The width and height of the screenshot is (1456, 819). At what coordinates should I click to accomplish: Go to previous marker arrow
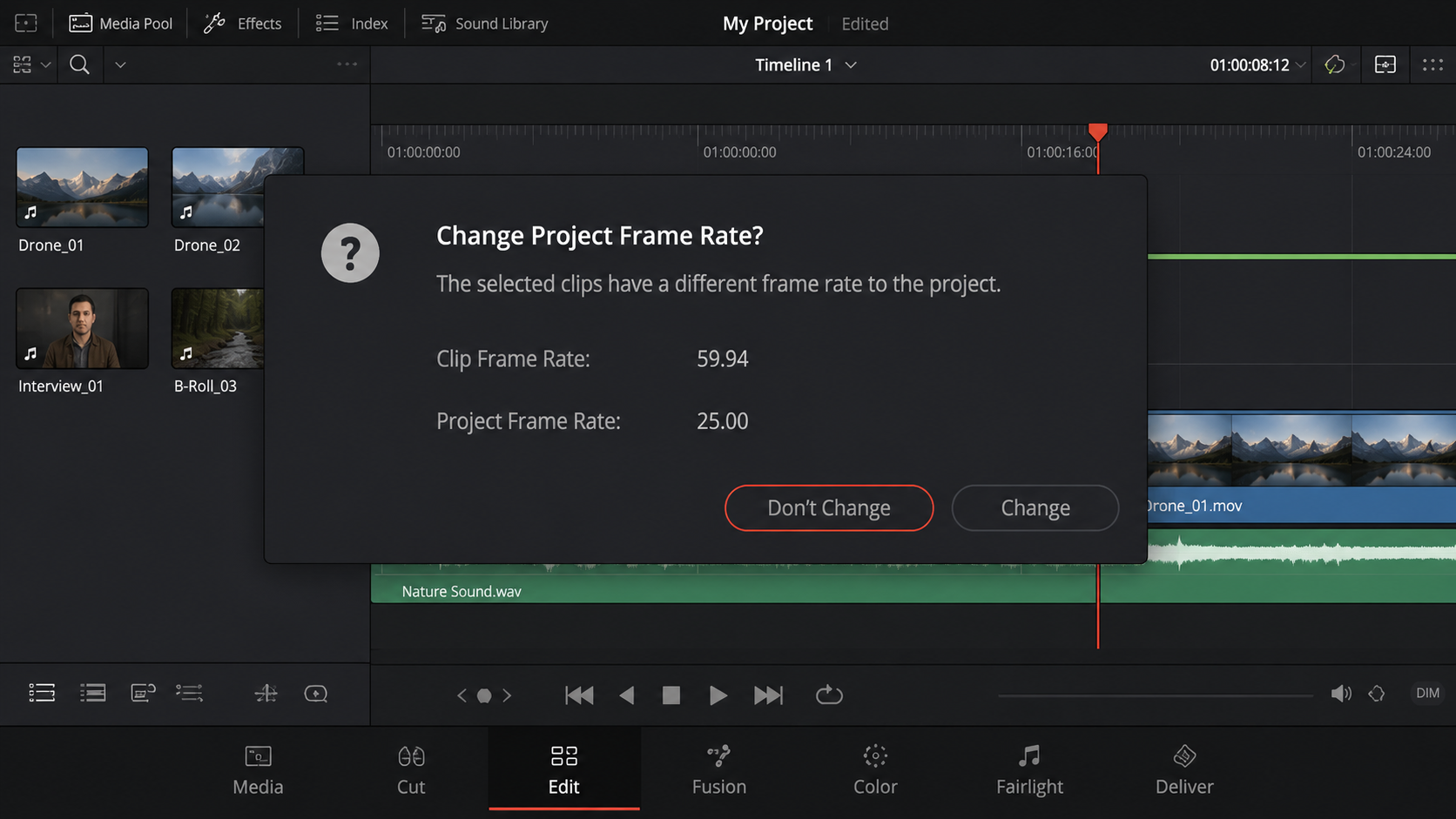point(462,695)
